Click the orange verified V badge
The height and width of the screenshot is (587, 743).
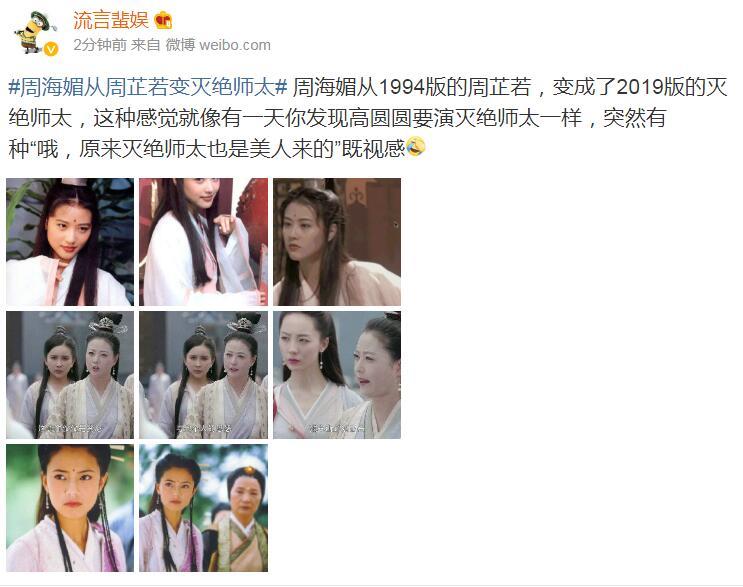[x=51, y=49]
